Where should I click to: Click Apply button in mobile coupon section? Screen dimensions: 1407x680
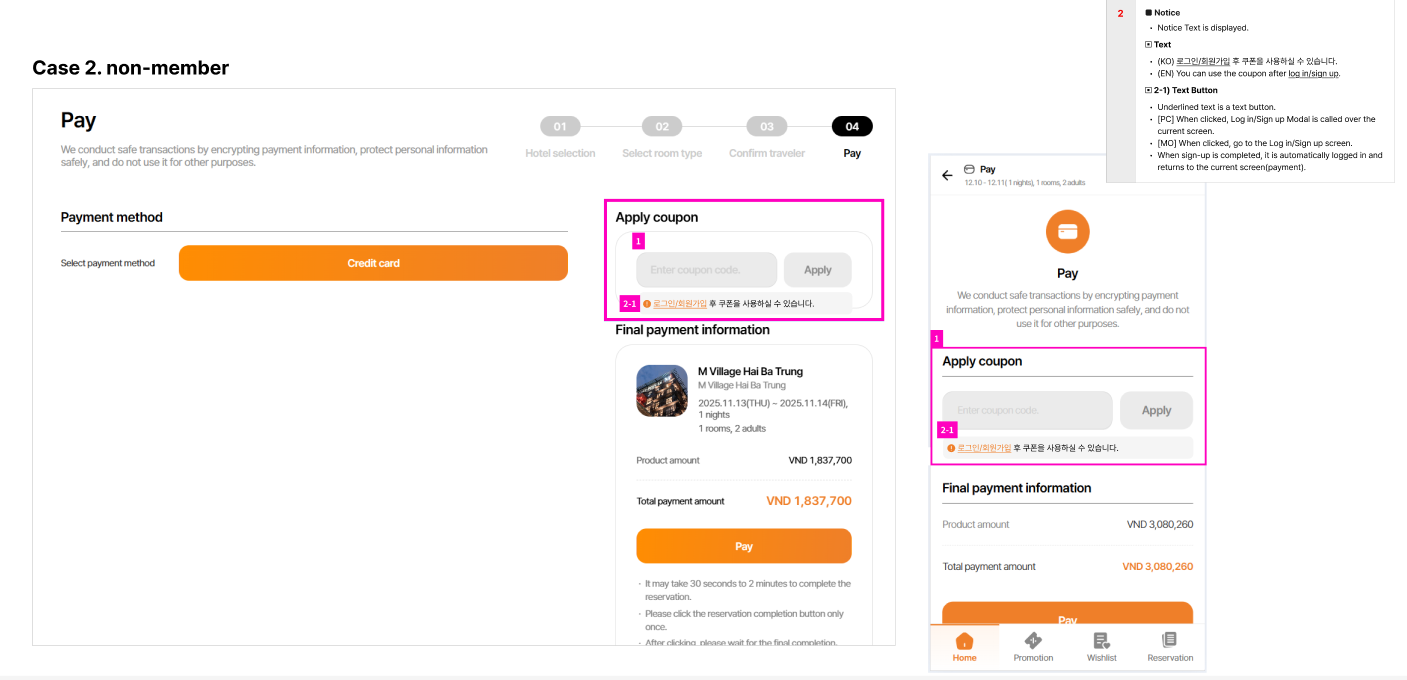(x=1156, y=410)
